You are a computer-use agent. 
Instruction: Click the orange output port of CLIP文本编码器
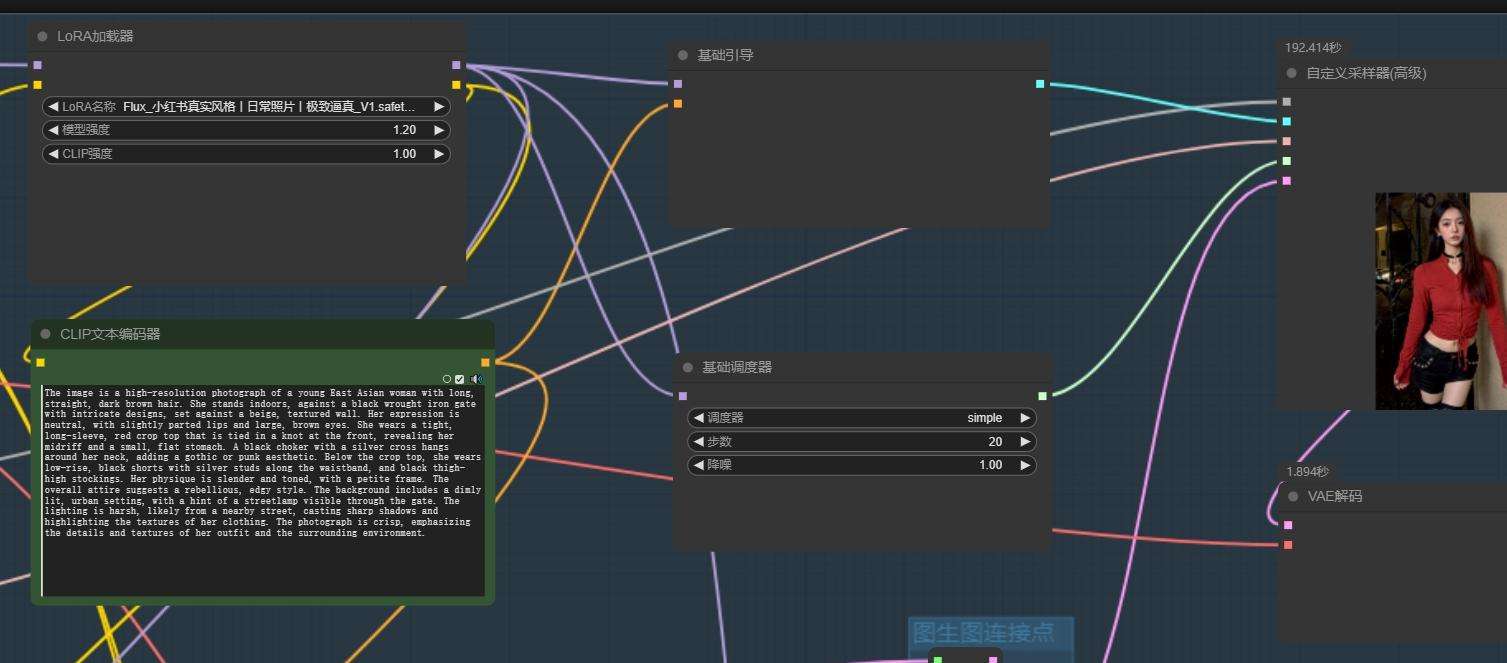click(485, 362)
